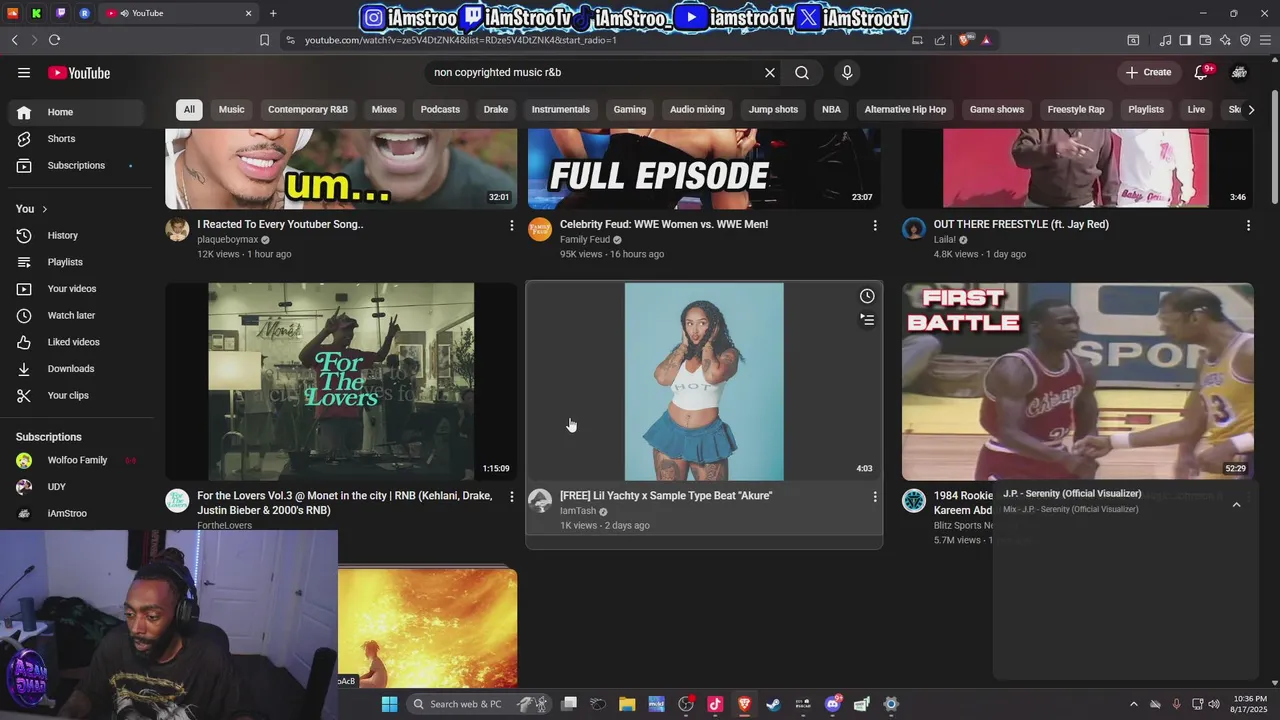
Task: Open YouTube notifications bell
Action: pos(1202,72)
